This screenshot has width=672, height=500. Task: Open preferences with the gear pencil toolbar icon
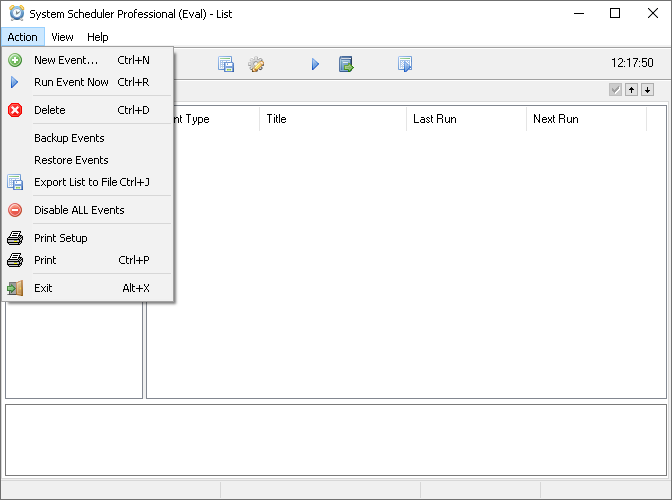(x=256, y=64)
